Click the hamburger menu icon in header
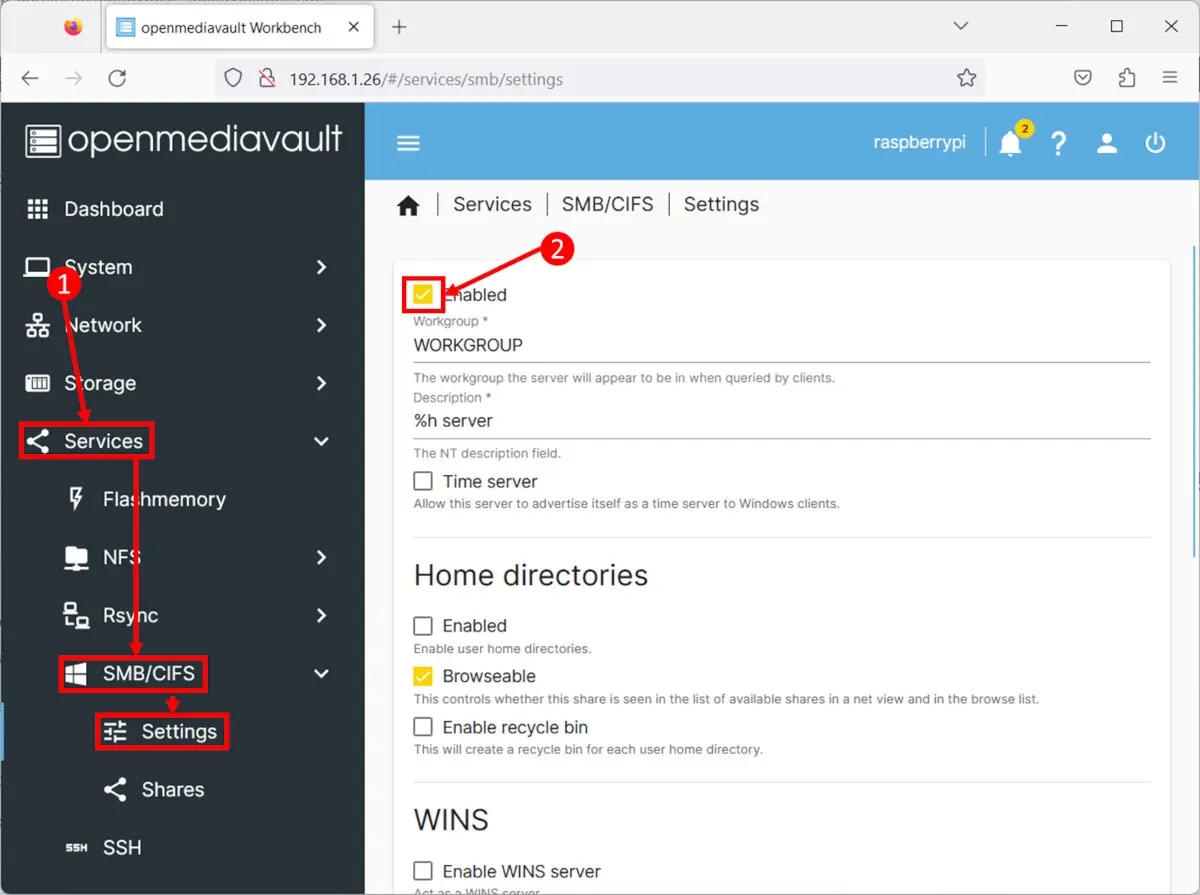Image resolution: width=1200 pixels, height=895 pixels. point(408,143)
